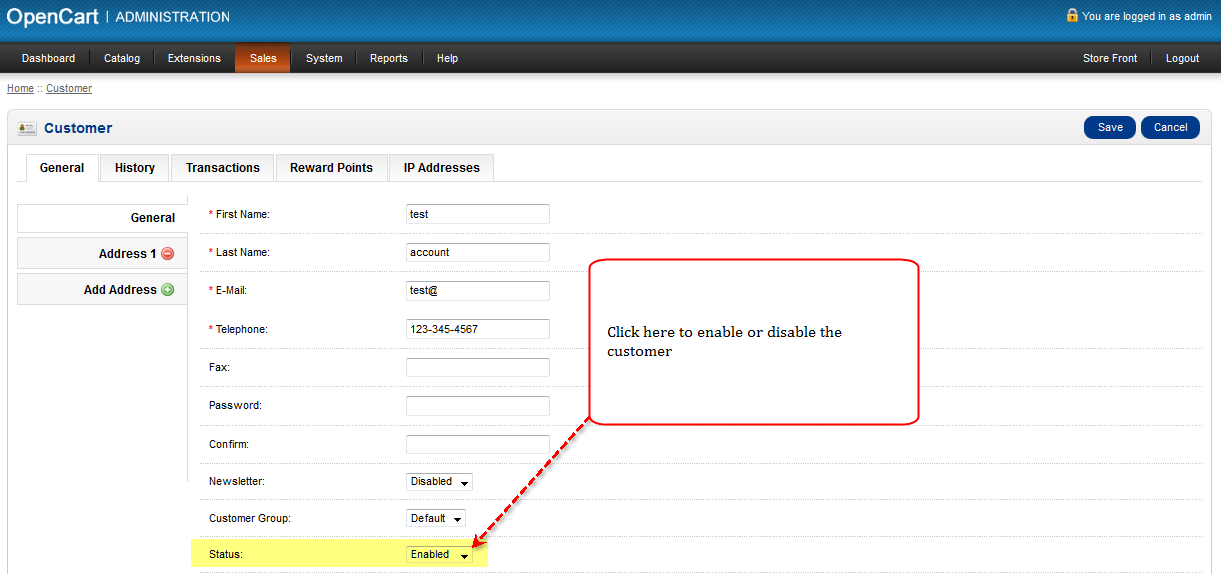
Task: Click the Customer page heading text
Action: click(78, 128)
